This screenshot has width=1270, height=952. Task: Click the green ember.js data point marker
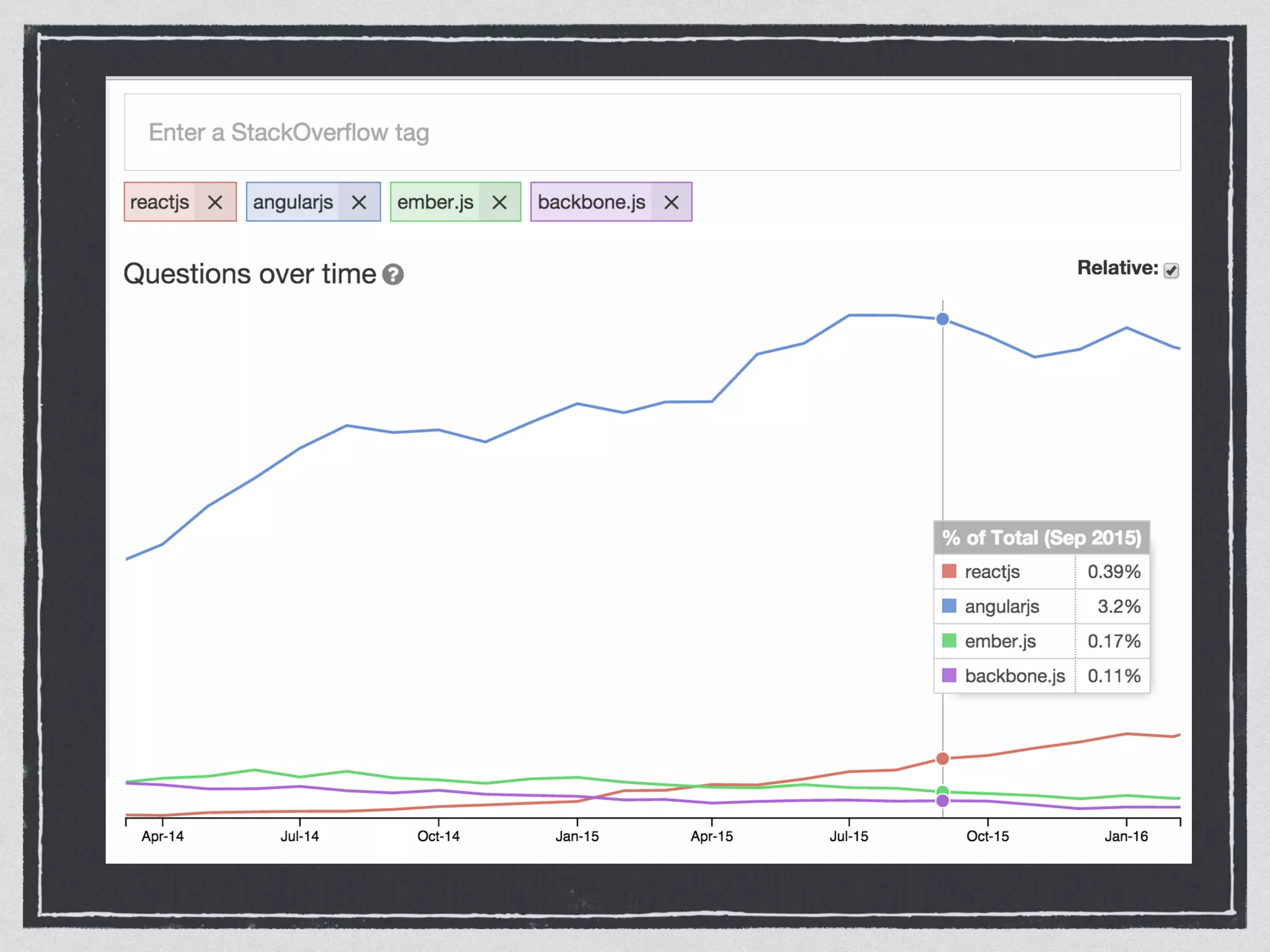coord(943,791)
